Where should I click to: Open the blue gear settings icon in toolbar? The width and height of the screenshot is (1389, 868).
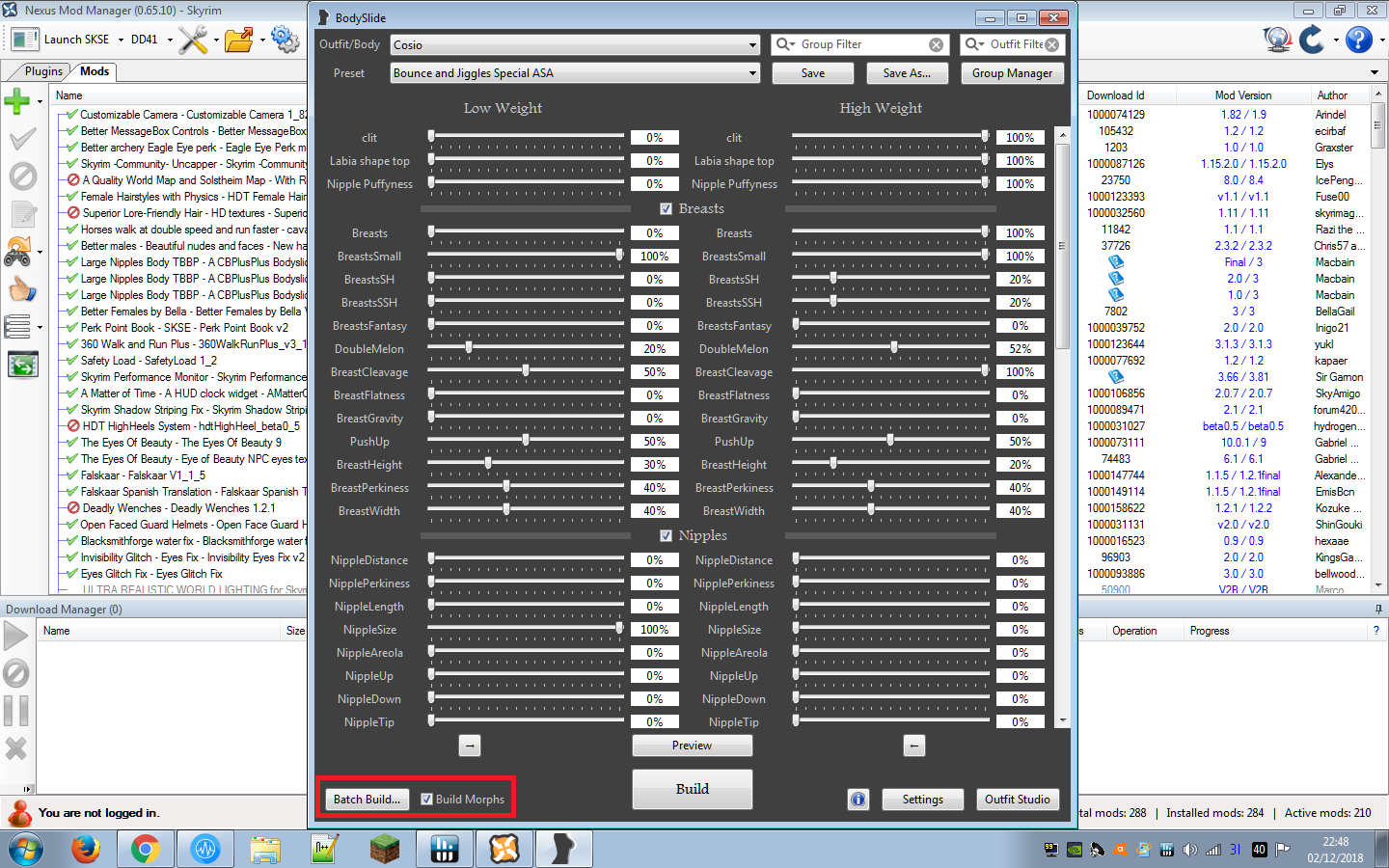tap(285, 39)
